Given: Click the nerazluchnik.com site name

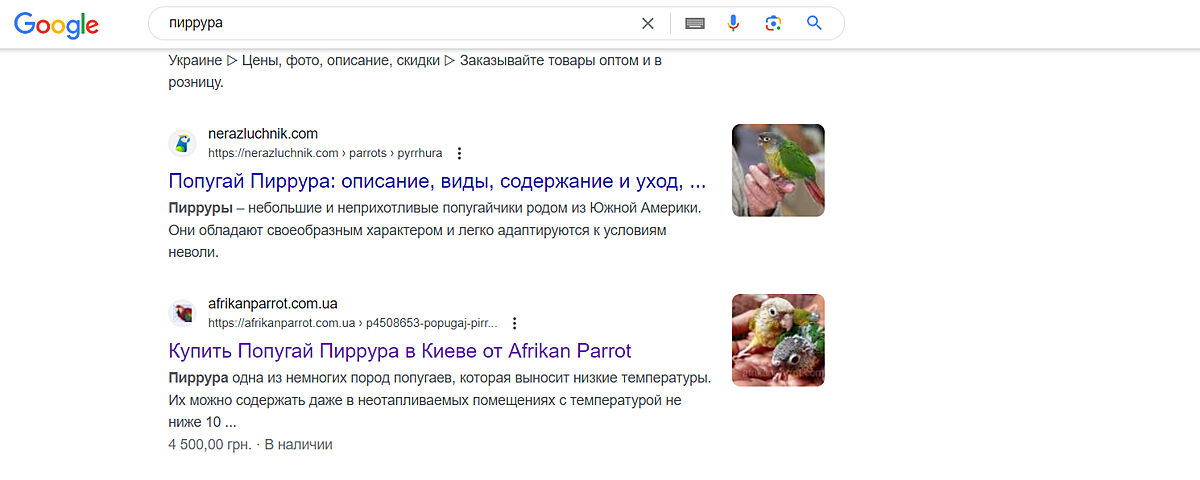Looking at the screenshot, I should pos(262,134).
